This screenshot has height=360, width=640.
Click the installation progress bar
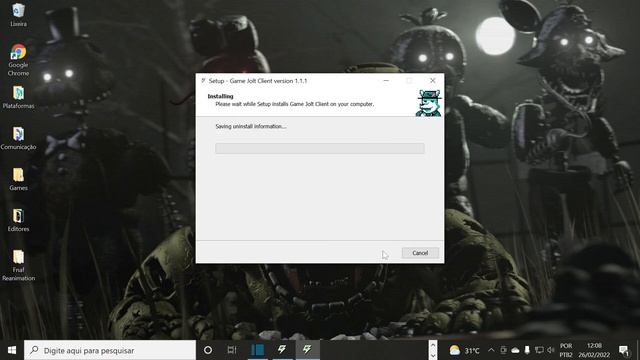click(320, 148)
